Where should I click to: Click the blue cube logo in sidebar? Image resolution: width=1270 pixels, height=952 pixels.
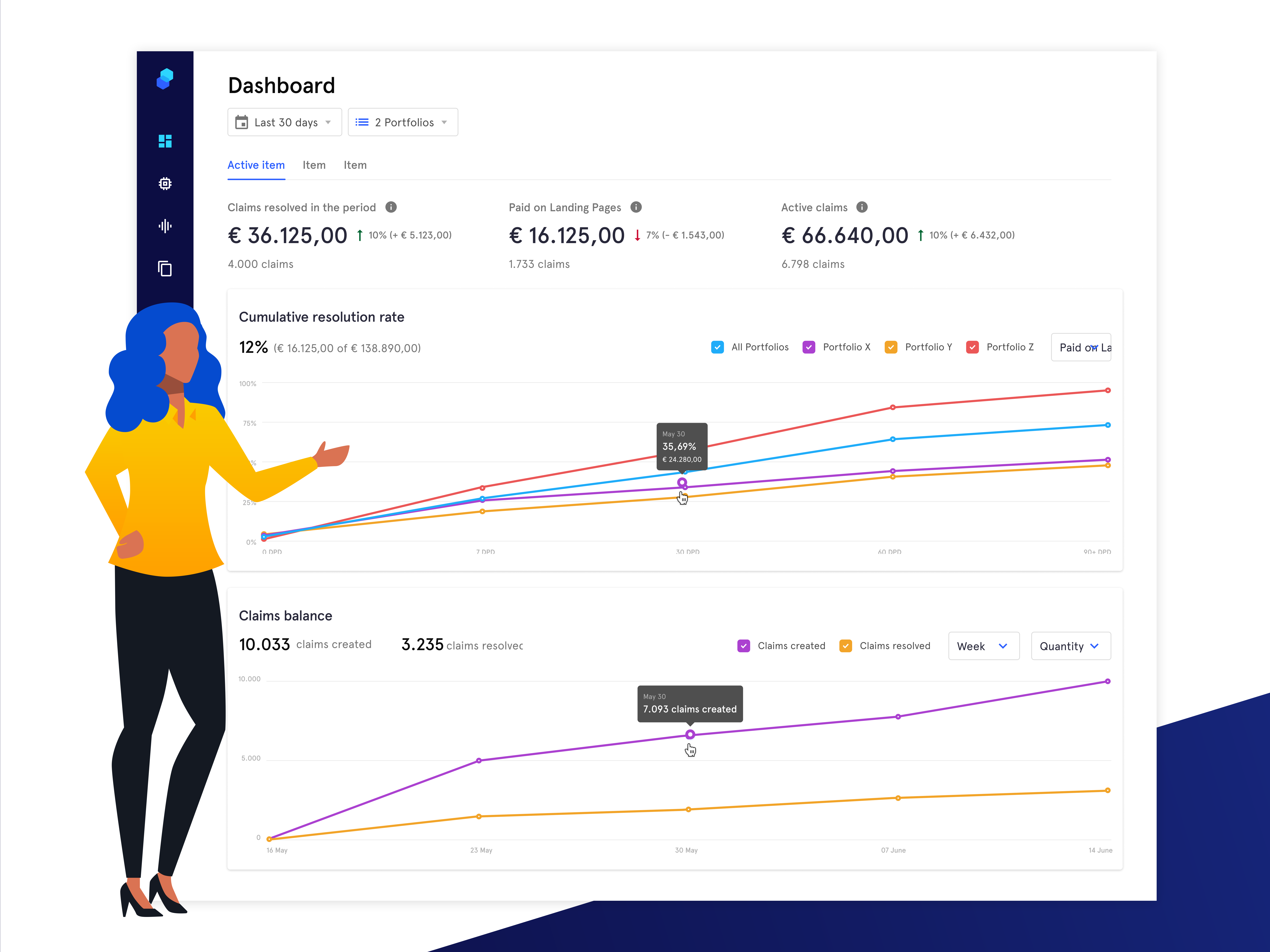(x=165, y=79)
